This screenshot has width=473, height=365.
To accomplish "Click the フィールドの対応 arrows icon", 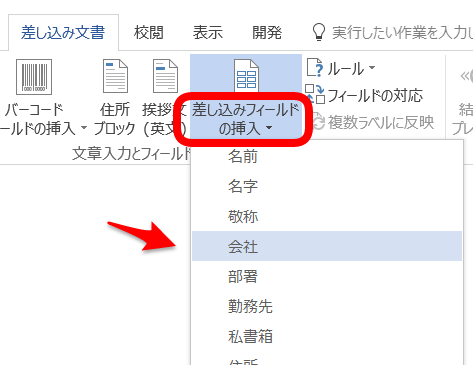I will [x=315, y=94].
